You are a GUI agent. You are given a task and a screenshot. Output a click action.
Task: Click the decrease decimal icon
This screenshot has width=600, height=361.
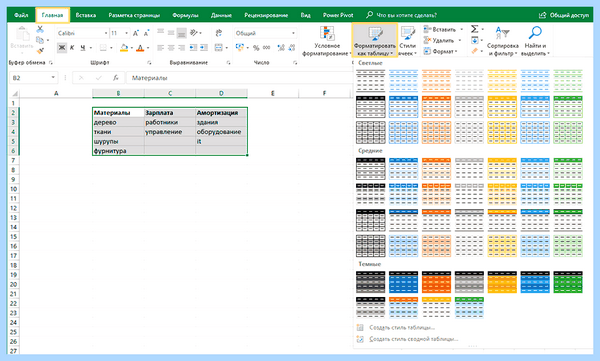[x=292, y=48]
